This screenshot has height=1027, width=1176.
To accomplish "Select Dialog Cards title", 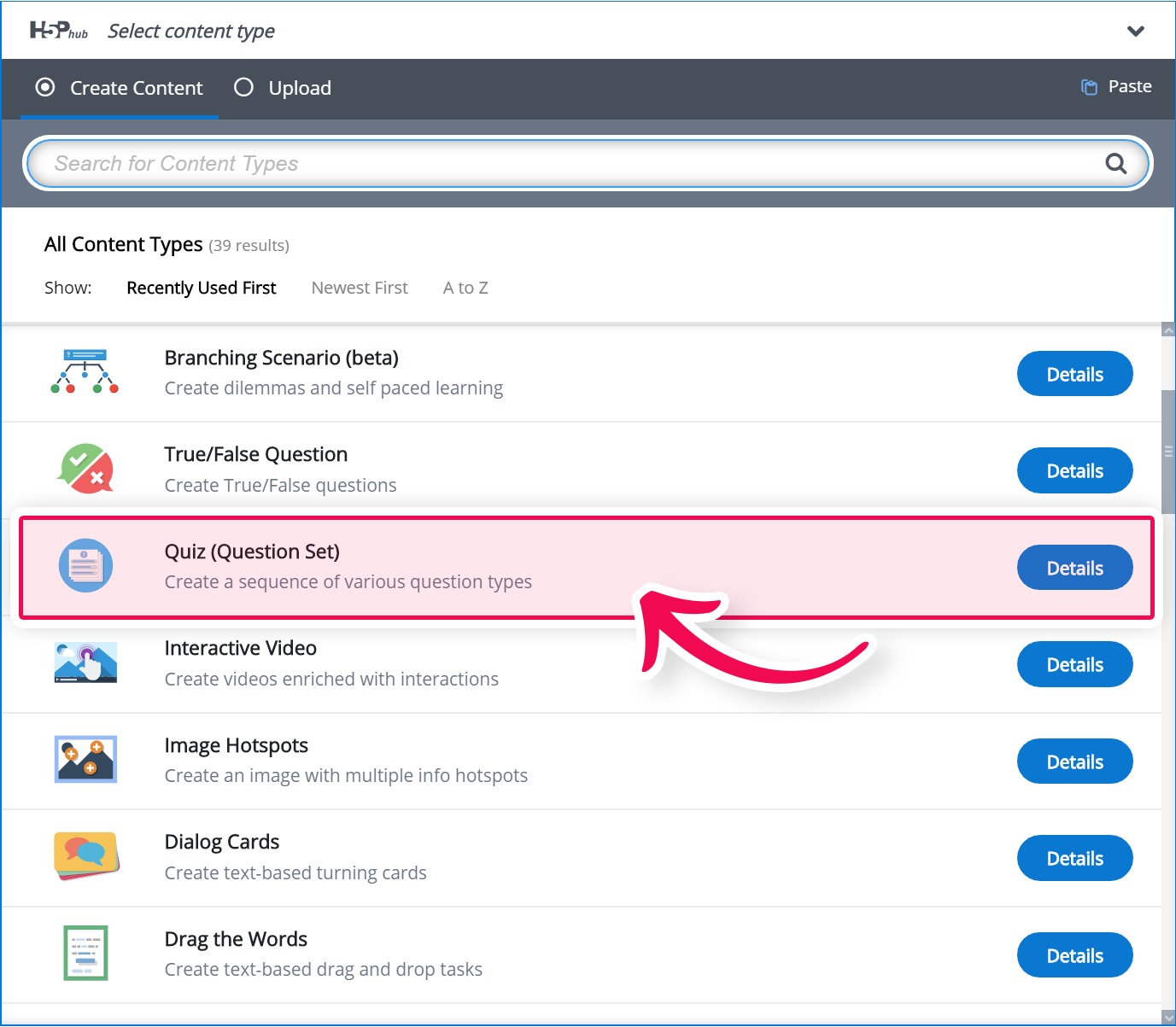I will click(222, 842).
